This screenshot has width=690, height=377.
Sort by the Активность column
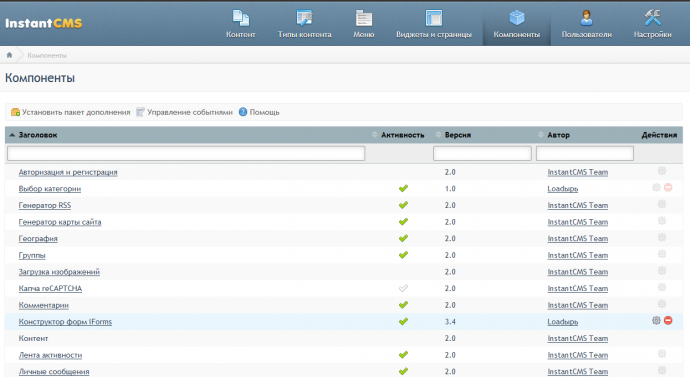[x=402, y=135]
